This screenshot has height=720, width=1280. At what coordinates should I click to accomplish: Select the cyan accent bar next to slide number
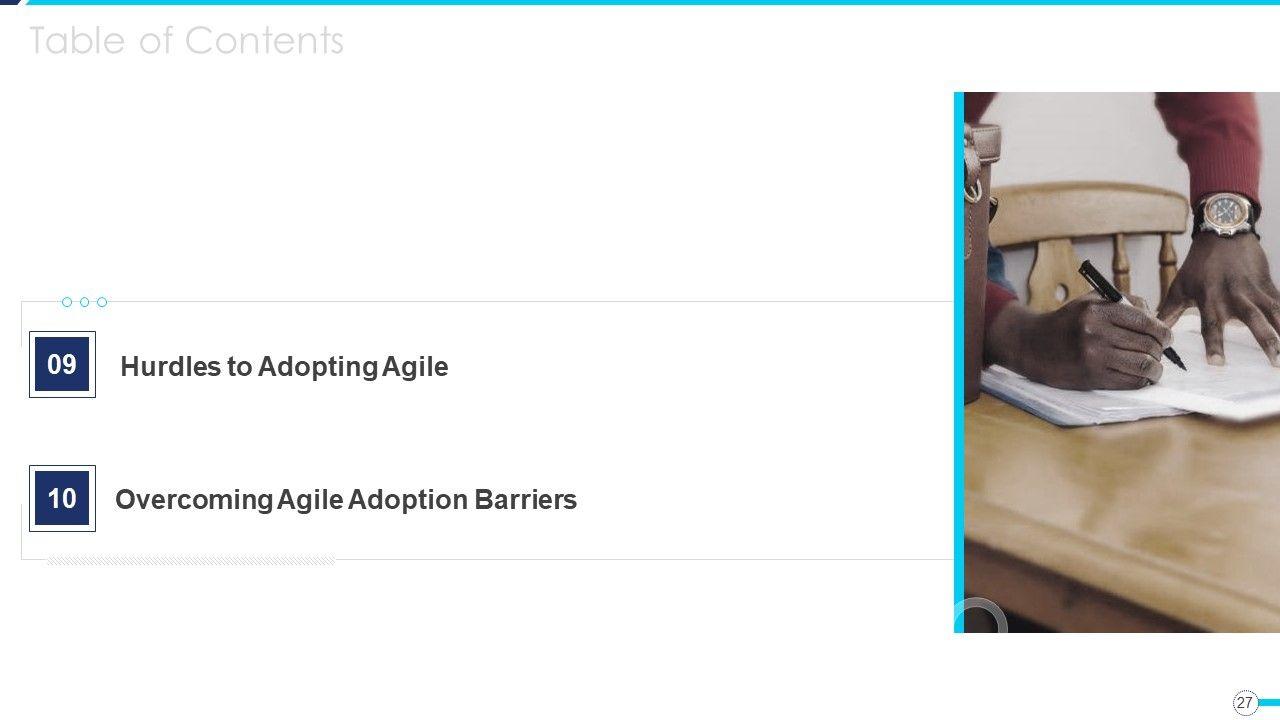pos(1269,703)
